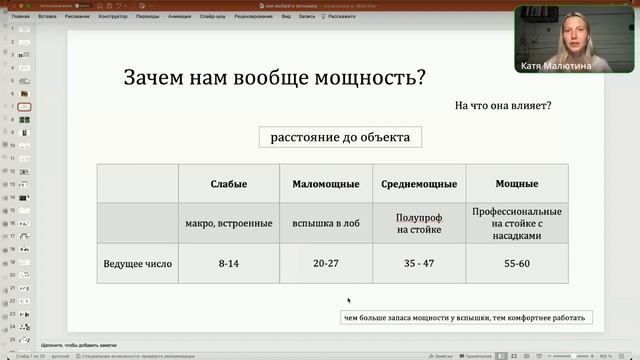Click the Undo icon in title bar
This screenshot has width=640, height=360.
point(119,6)
